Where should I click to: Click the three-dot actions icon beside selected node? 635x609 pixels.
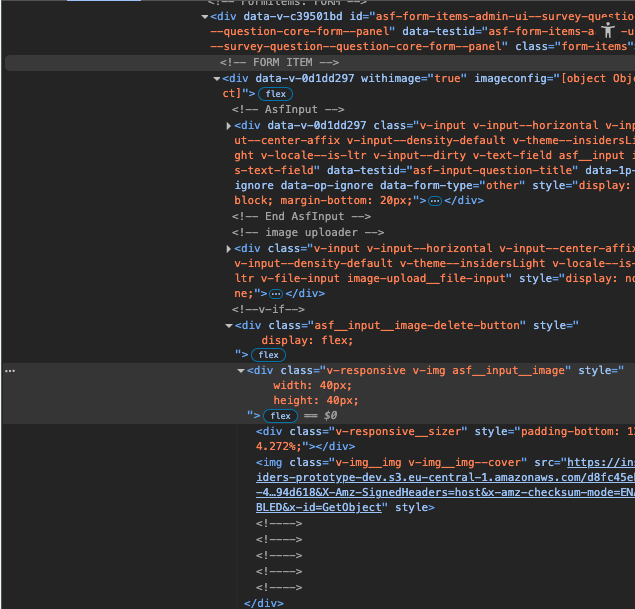(11, 370)
